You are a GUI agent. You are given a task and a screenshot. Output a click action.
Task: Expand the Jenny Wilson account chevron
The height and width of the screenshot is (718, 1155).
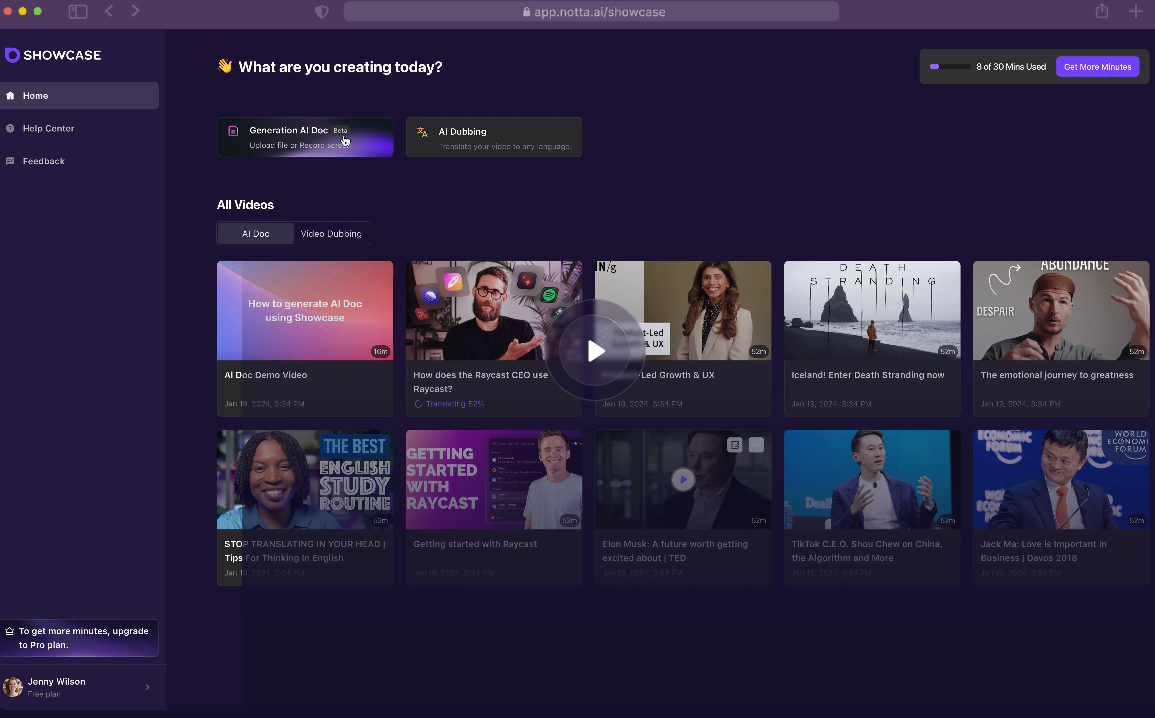tap(147, 687)
